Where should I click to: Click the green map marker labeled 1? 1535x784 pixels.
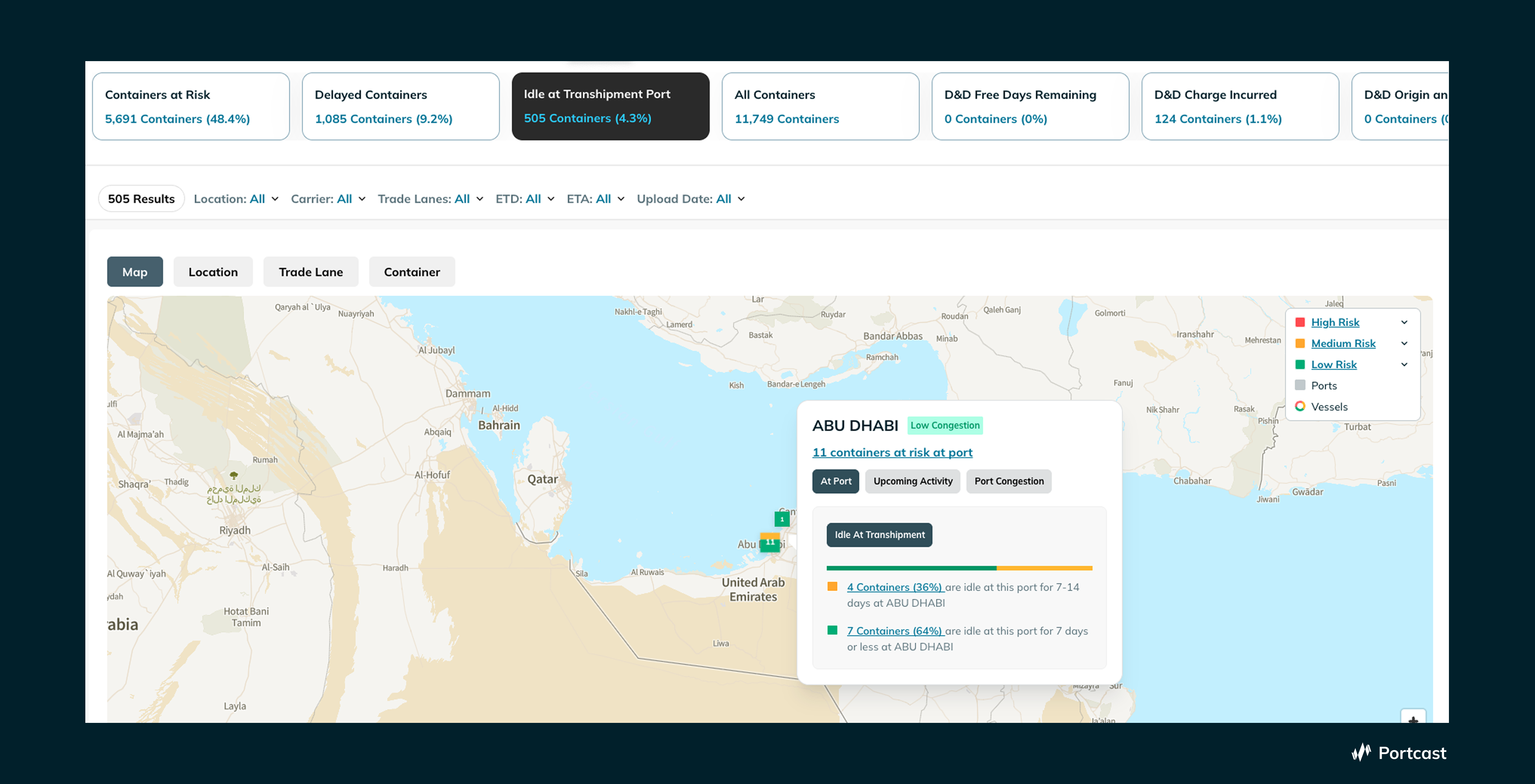click(782, 519)
